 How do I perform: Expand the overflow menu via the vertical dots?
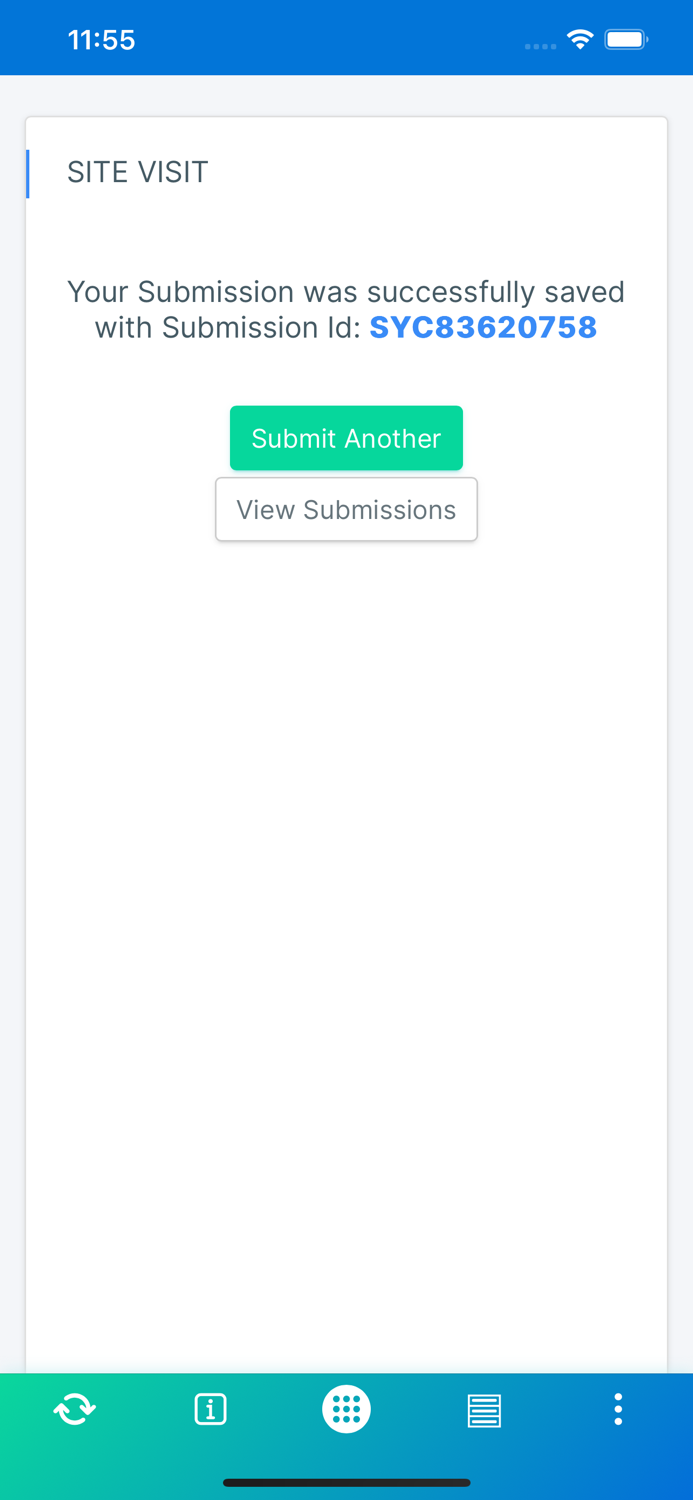click(x=619, y=1409)
